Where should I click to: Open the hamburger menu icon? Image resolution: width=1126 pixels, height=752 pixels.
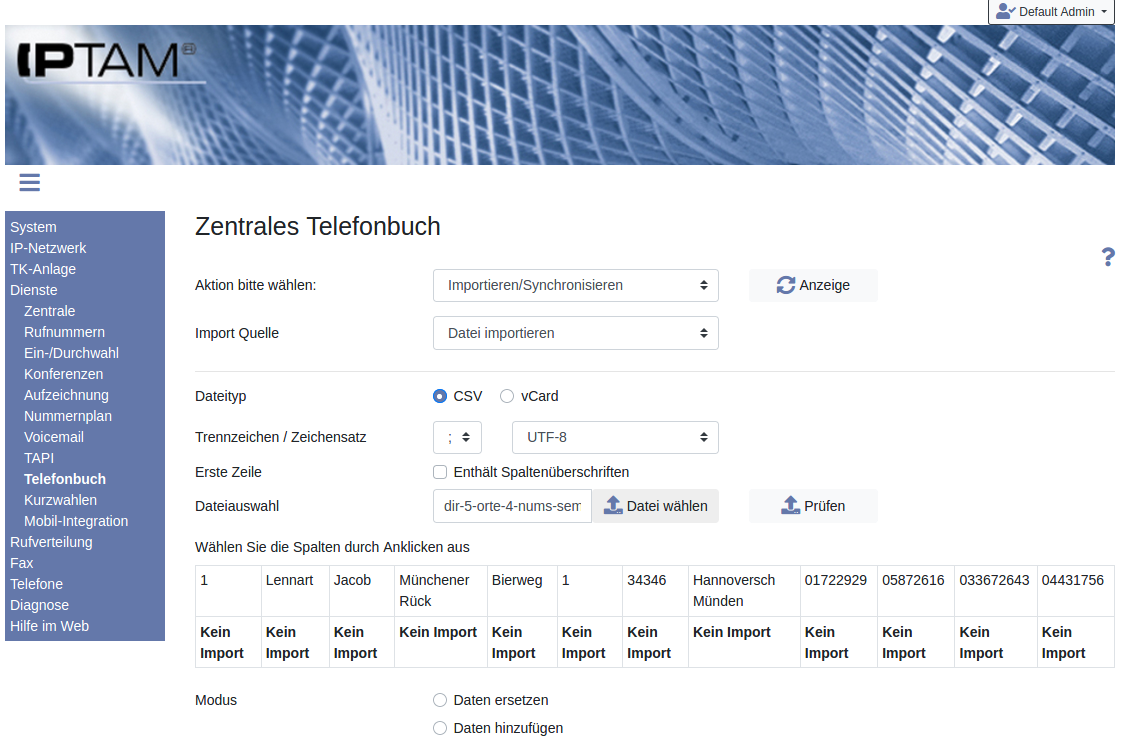[x=29, y=182]
